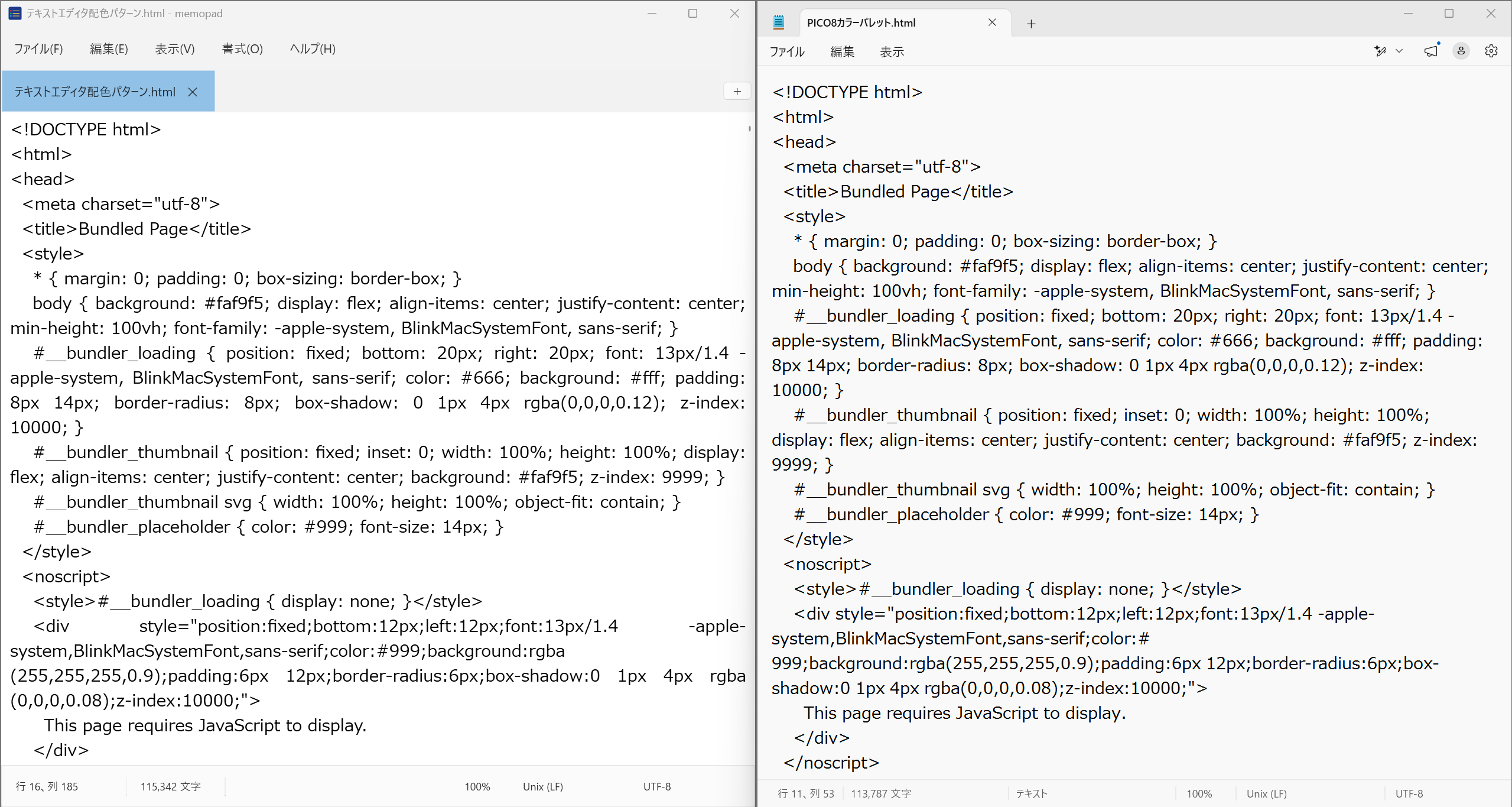Minimize the Notepad window
The image size is (1512, 807).
[1408, 13]
